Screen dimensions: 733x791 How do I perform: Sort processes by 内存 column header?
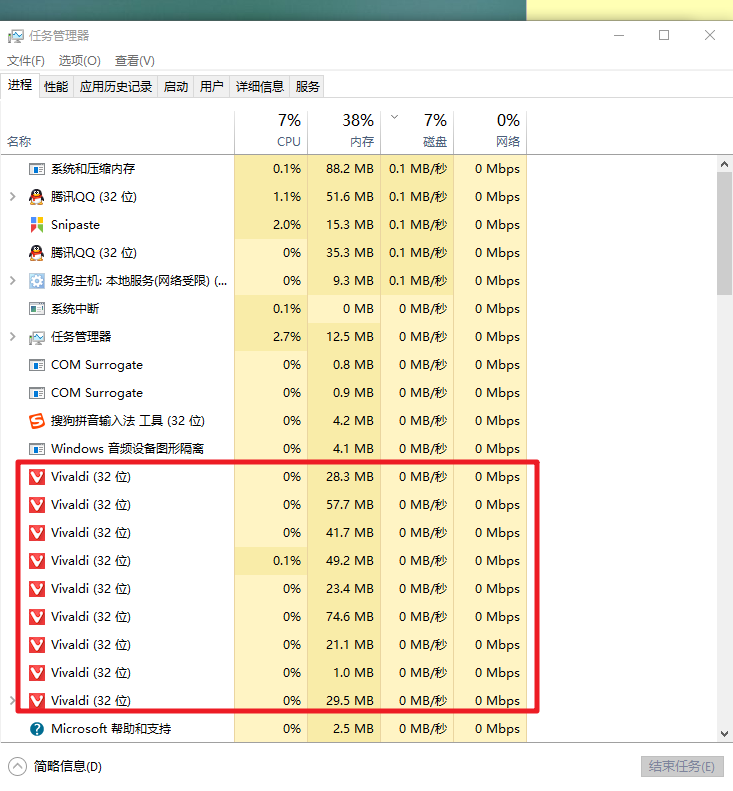click(345, 130)
